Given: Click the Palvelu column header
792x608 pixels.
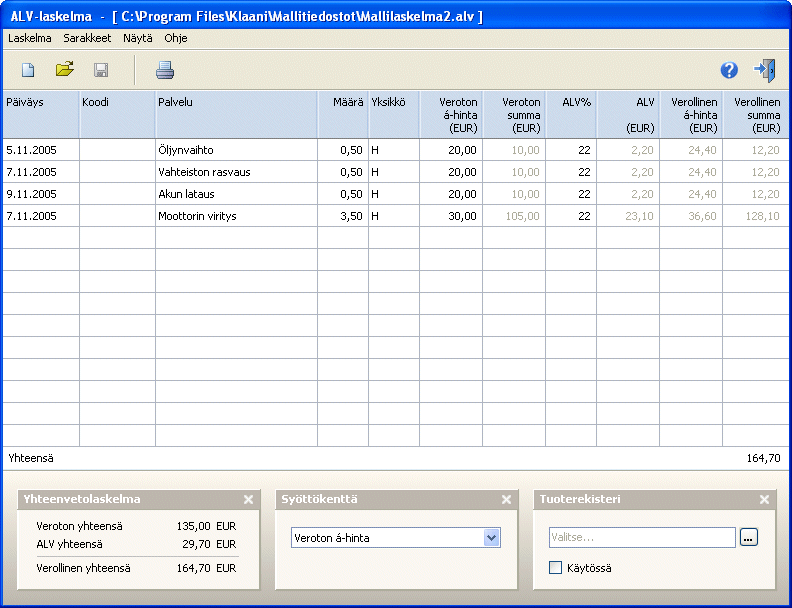Looking at the screenshot, I should [x=236, y=114].
